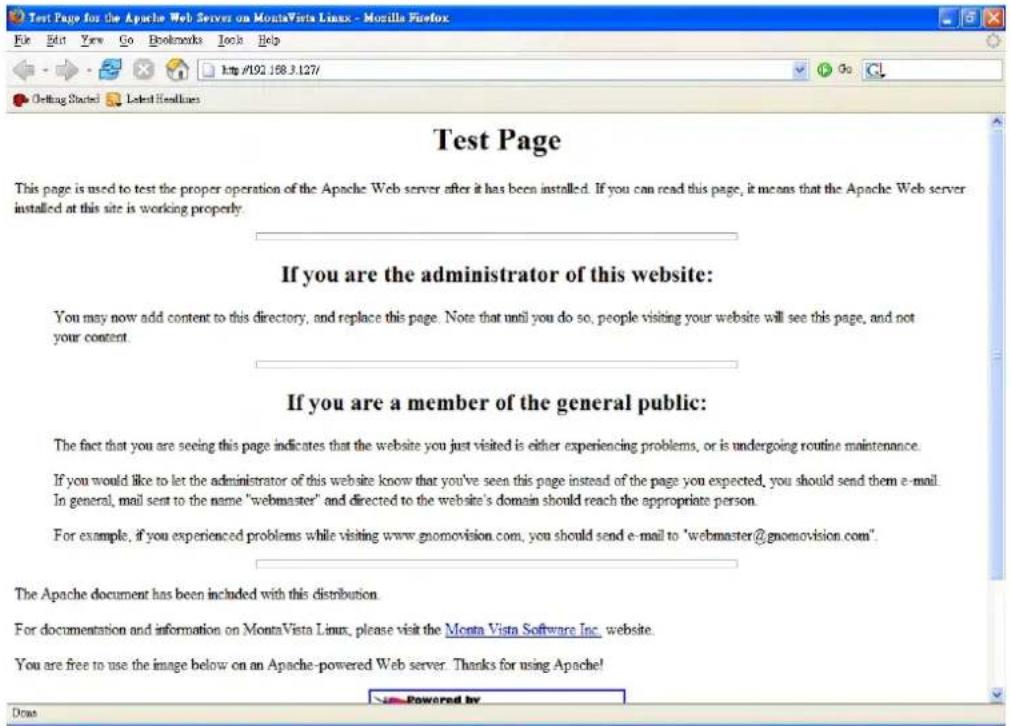This screenshot has width=1010, height=726.
Task: Open the View menu
Action: (91, 40)
